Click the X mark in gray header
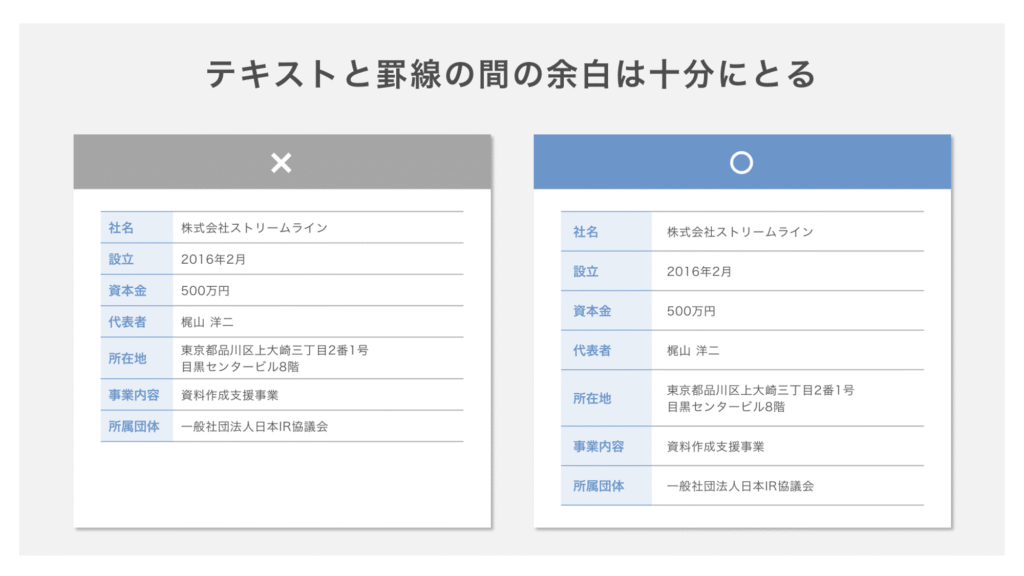Screen dimensions: 1024x576 point(281,163)
